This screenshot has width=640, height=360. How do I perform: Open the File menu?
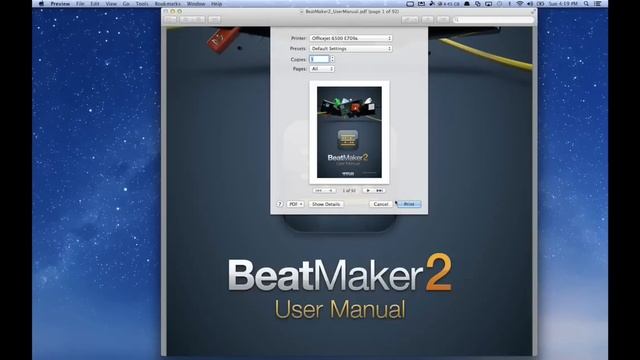80,4
